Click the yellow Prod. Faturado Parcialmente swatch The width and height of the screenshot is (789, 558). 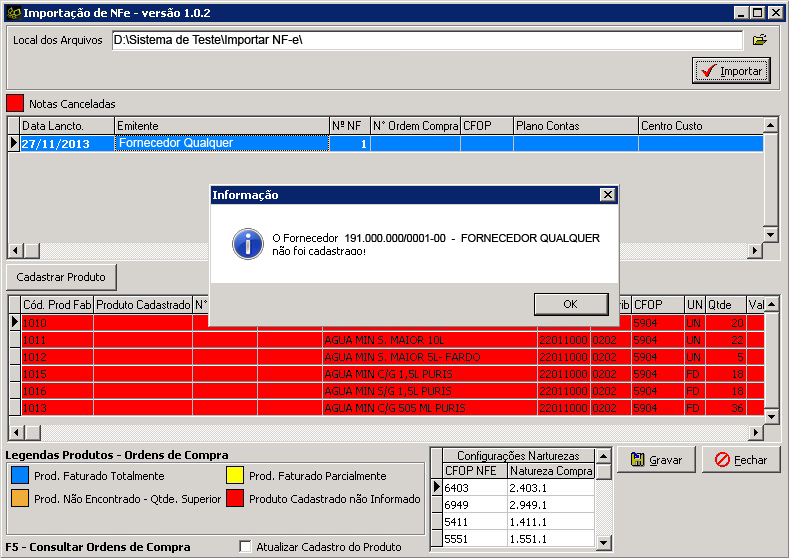pos(233,476)
